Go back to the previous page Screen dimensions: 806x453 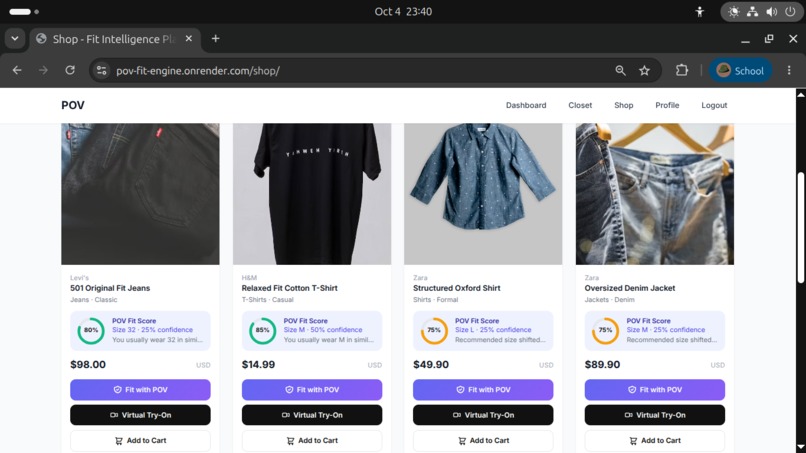click(x=17, y=70)
